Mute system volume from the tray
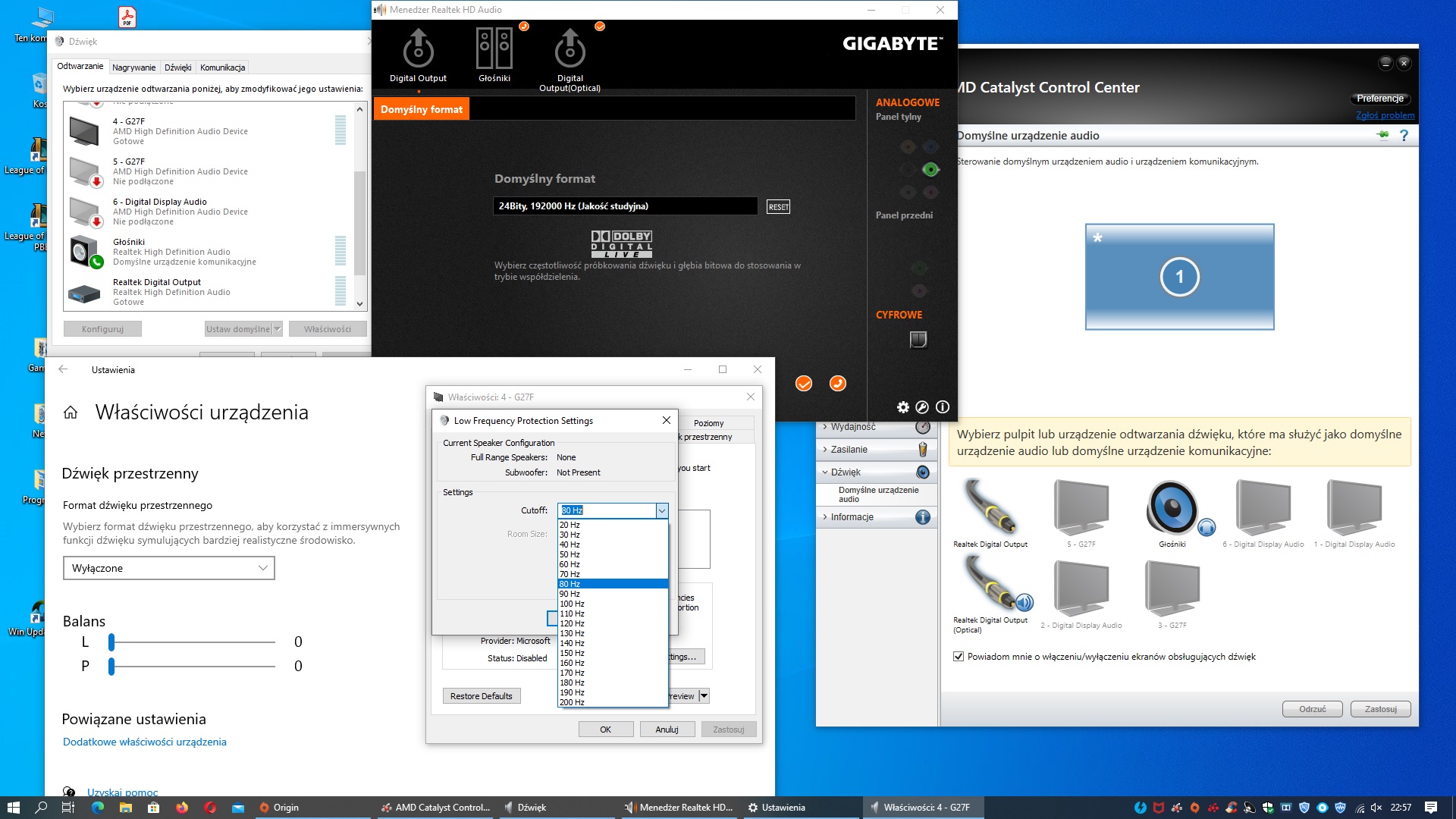This screenshot has height=819, width=1456. click(1376, 807)
